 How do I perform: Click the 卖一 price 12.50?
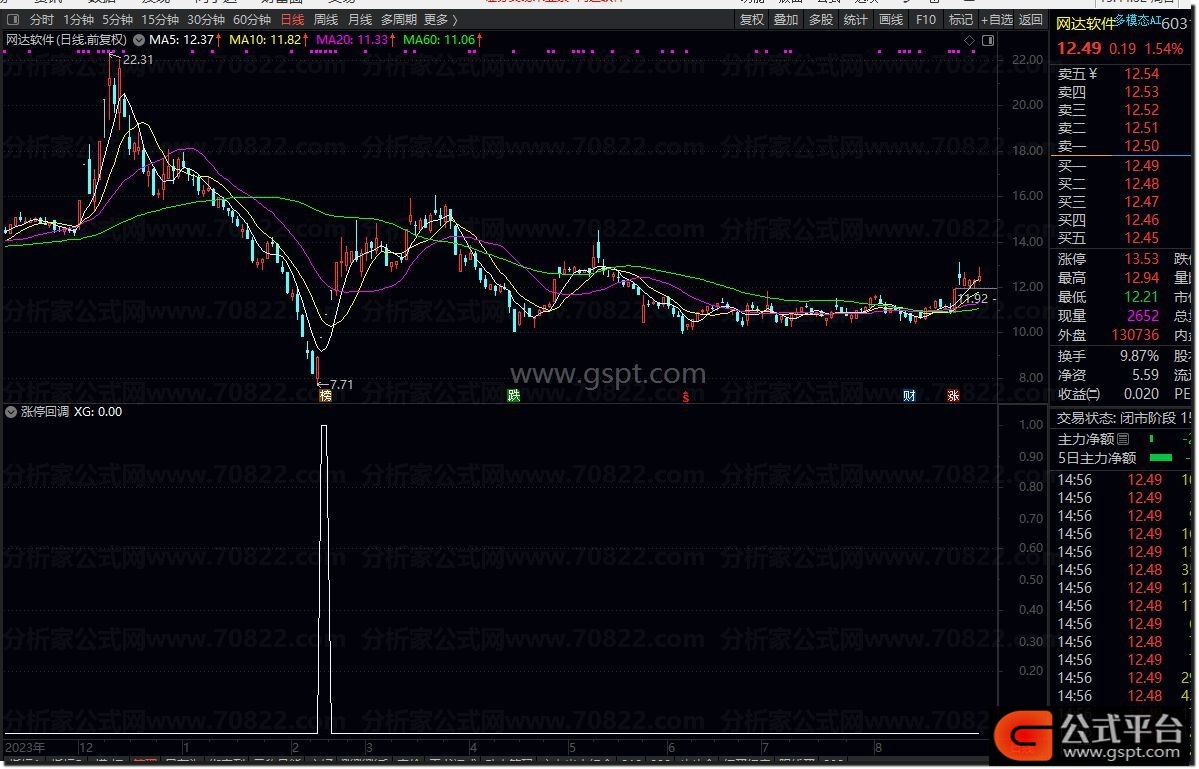[x=1141, y=146]
